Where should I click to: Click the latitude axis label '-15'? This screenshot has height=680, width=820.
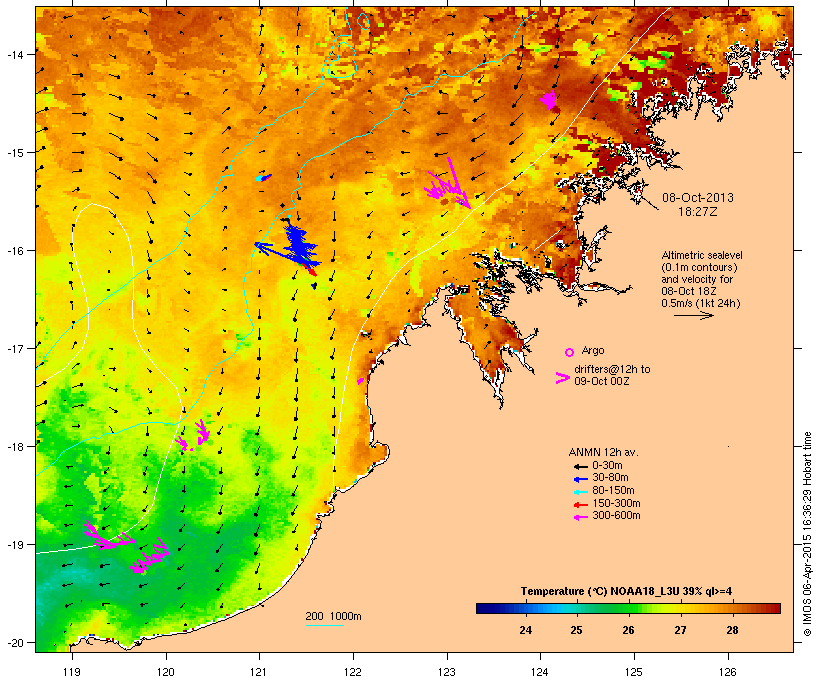pyautogui.click(x=15, y=153)
